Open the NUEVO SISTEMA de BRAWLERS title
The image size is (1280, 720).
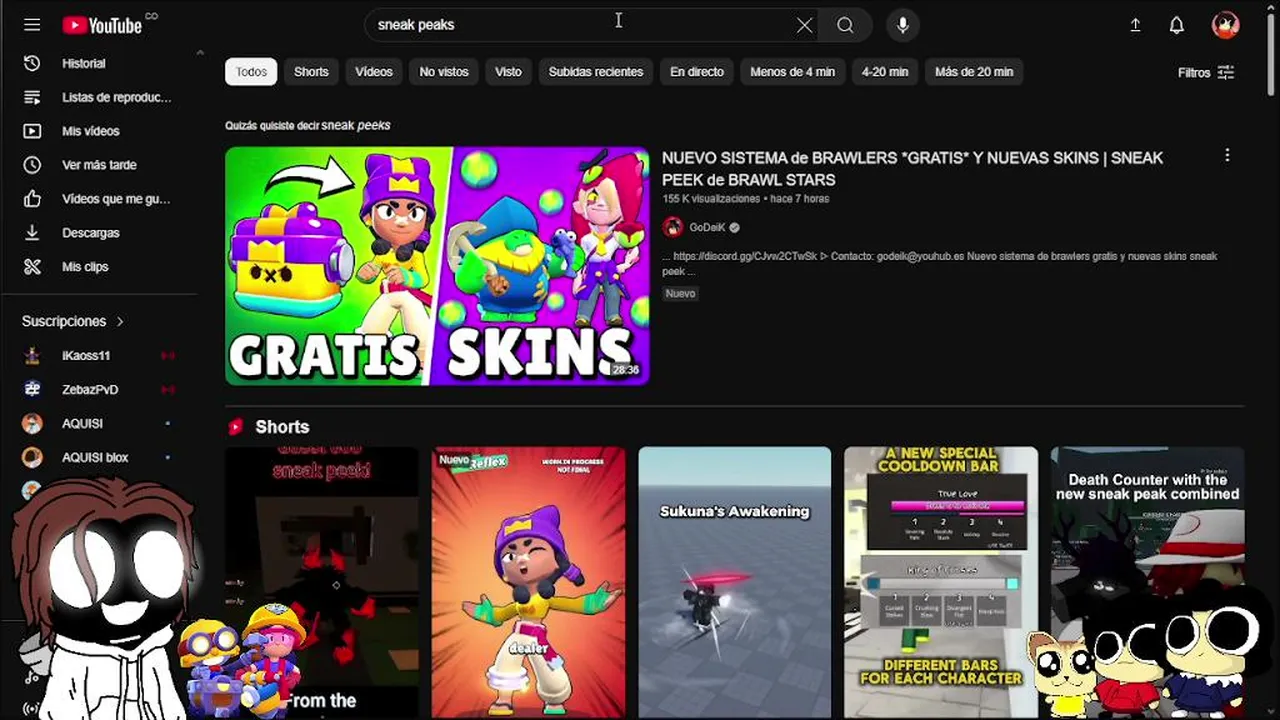[x=912, y=169]
